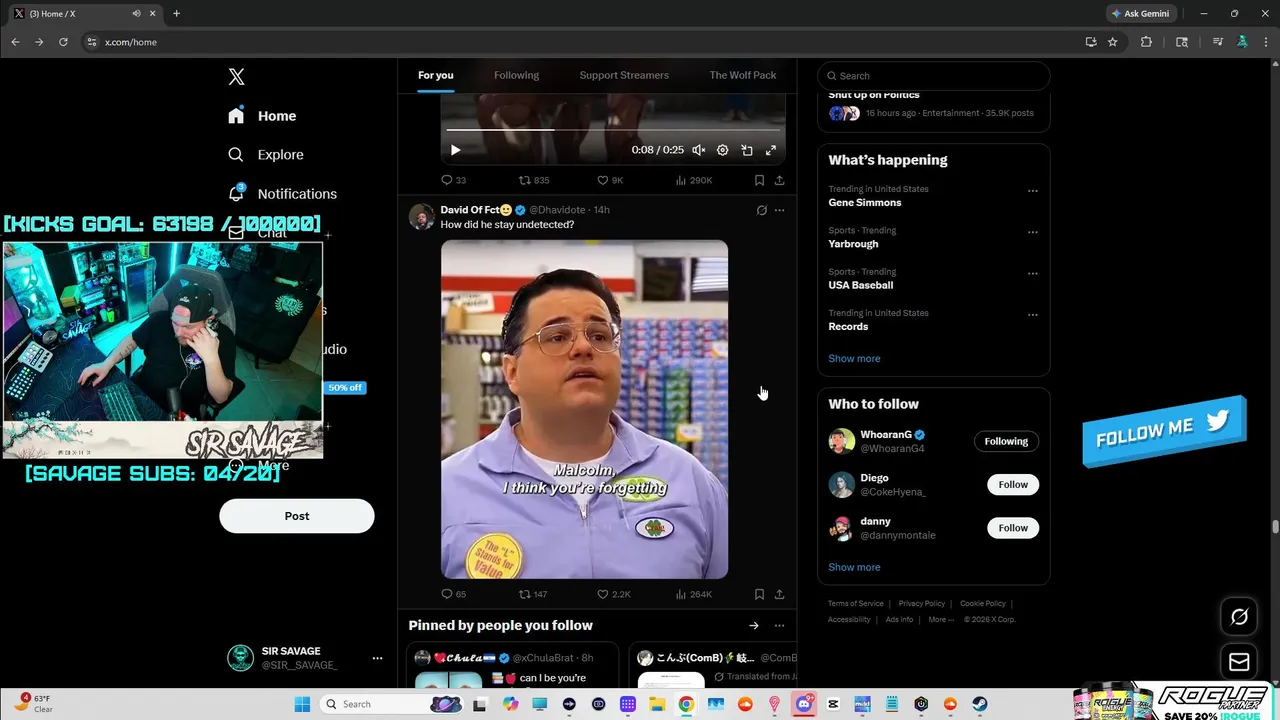
Task: Like the post with 2.2K likes
Action: (x=614, y=594)
